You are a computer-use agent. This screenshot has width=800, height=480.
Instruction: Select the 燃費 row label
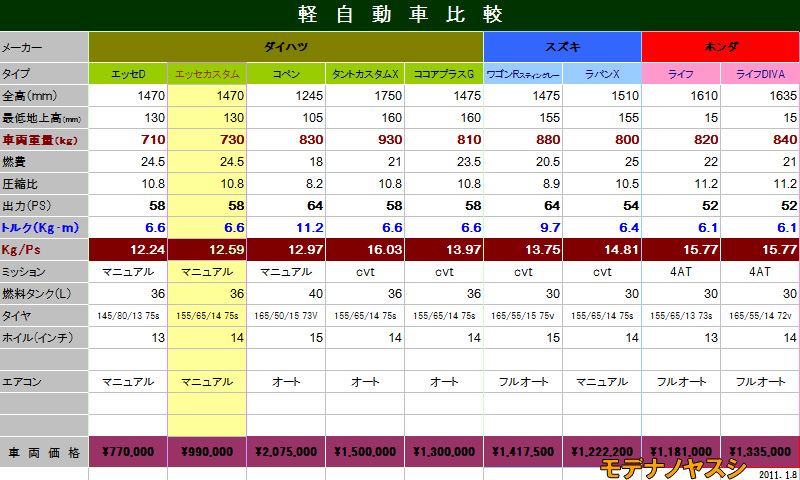pyautogui.click(x=44, y=162)
